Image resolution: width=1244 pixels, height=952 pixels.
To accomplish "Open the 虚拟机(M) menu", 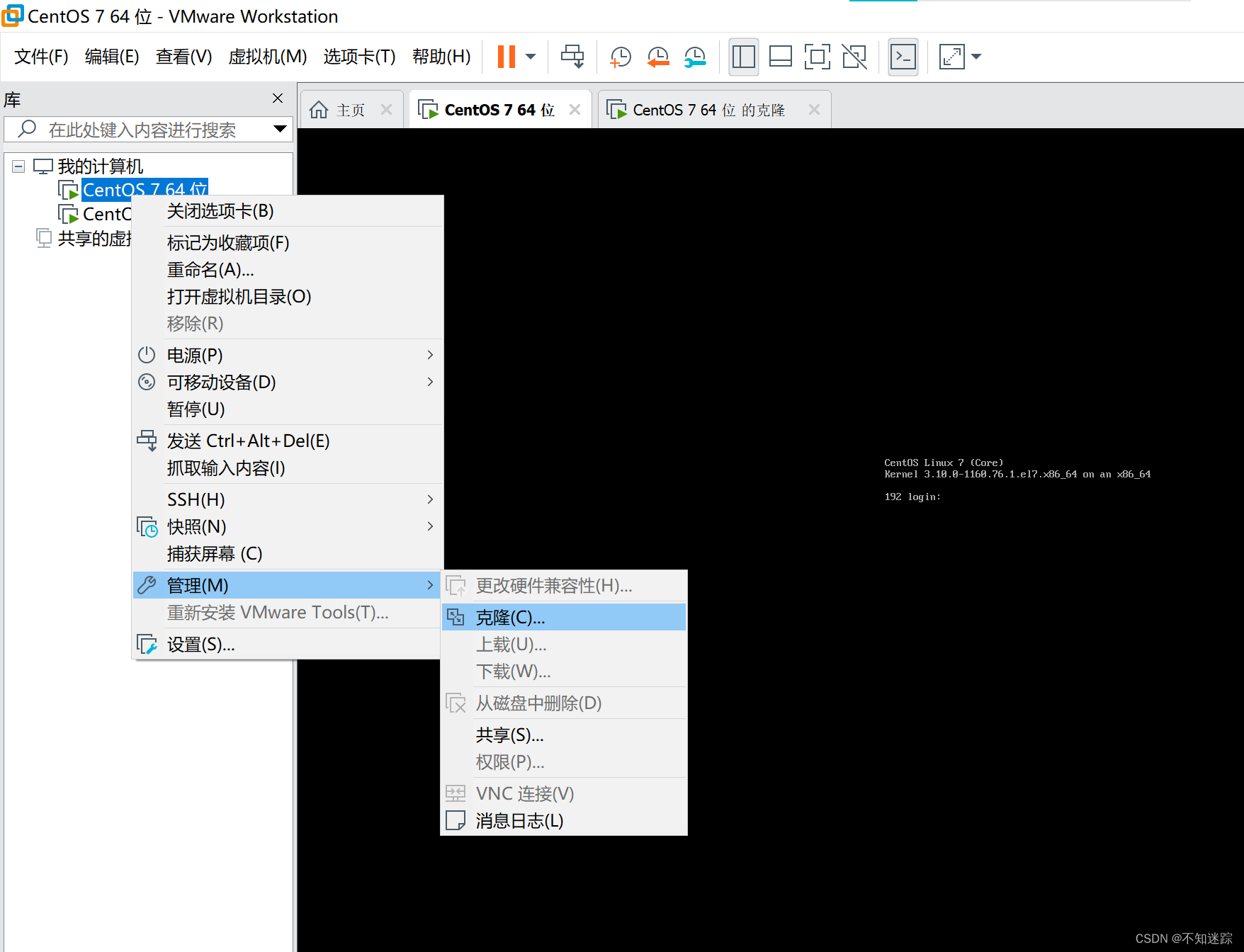I will point(268,57).
